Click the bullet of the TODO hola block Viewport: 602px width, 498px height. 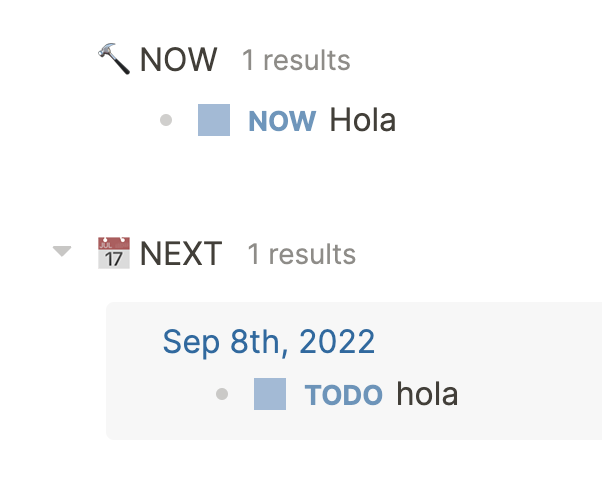pos(222,394)
